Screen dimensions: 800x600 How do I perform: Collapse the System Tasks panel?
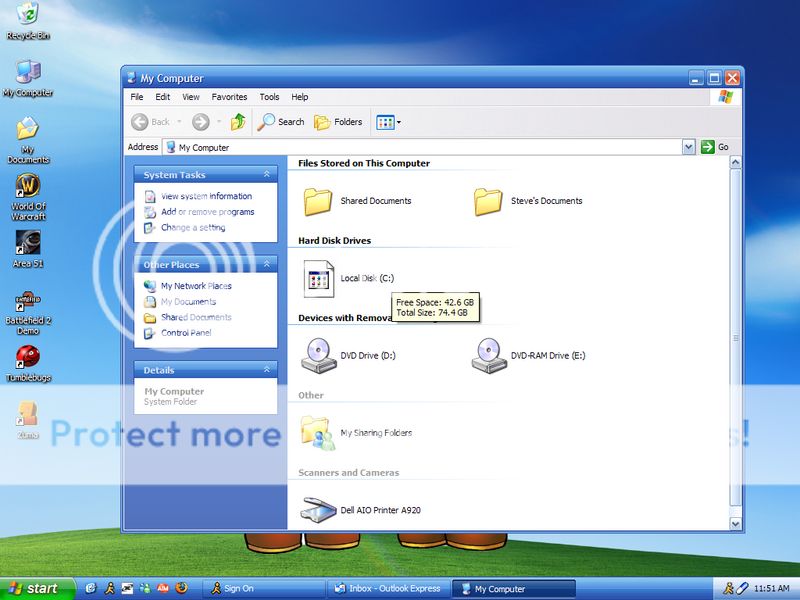click(267, 175)
